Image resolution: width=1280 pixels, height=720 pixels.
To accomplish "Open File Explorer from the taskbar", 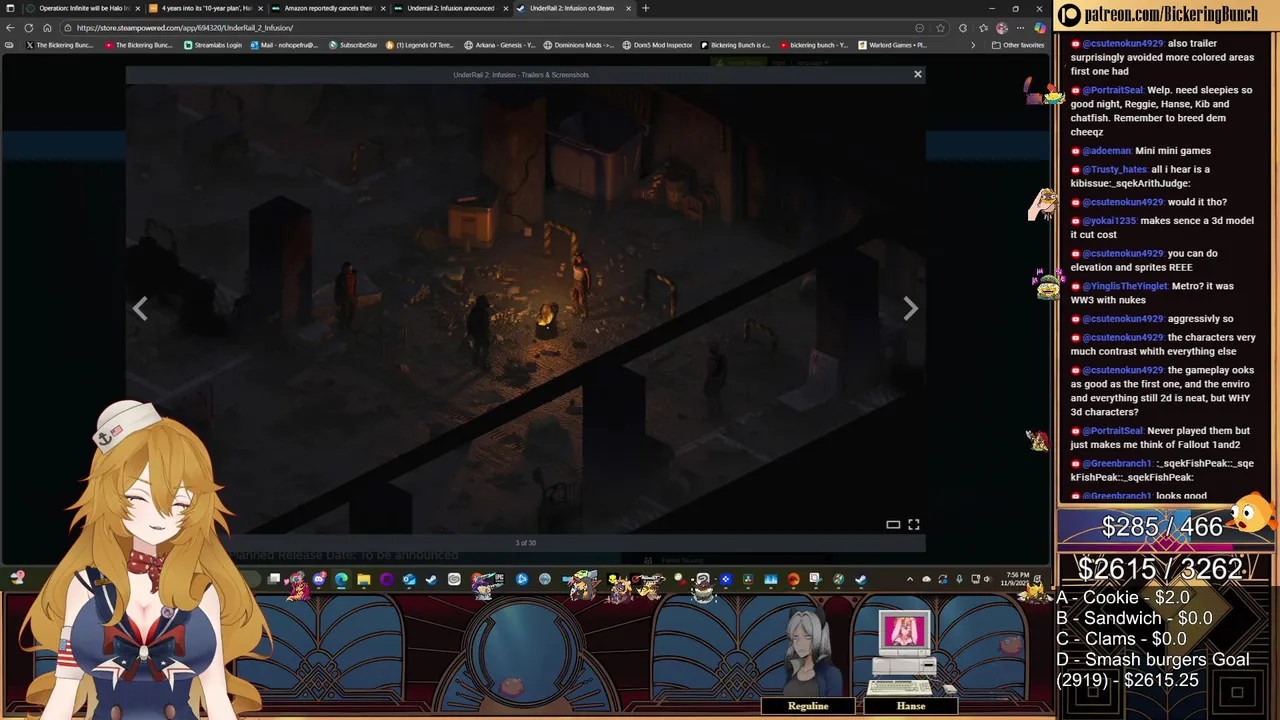I will [x=364, y=579].
